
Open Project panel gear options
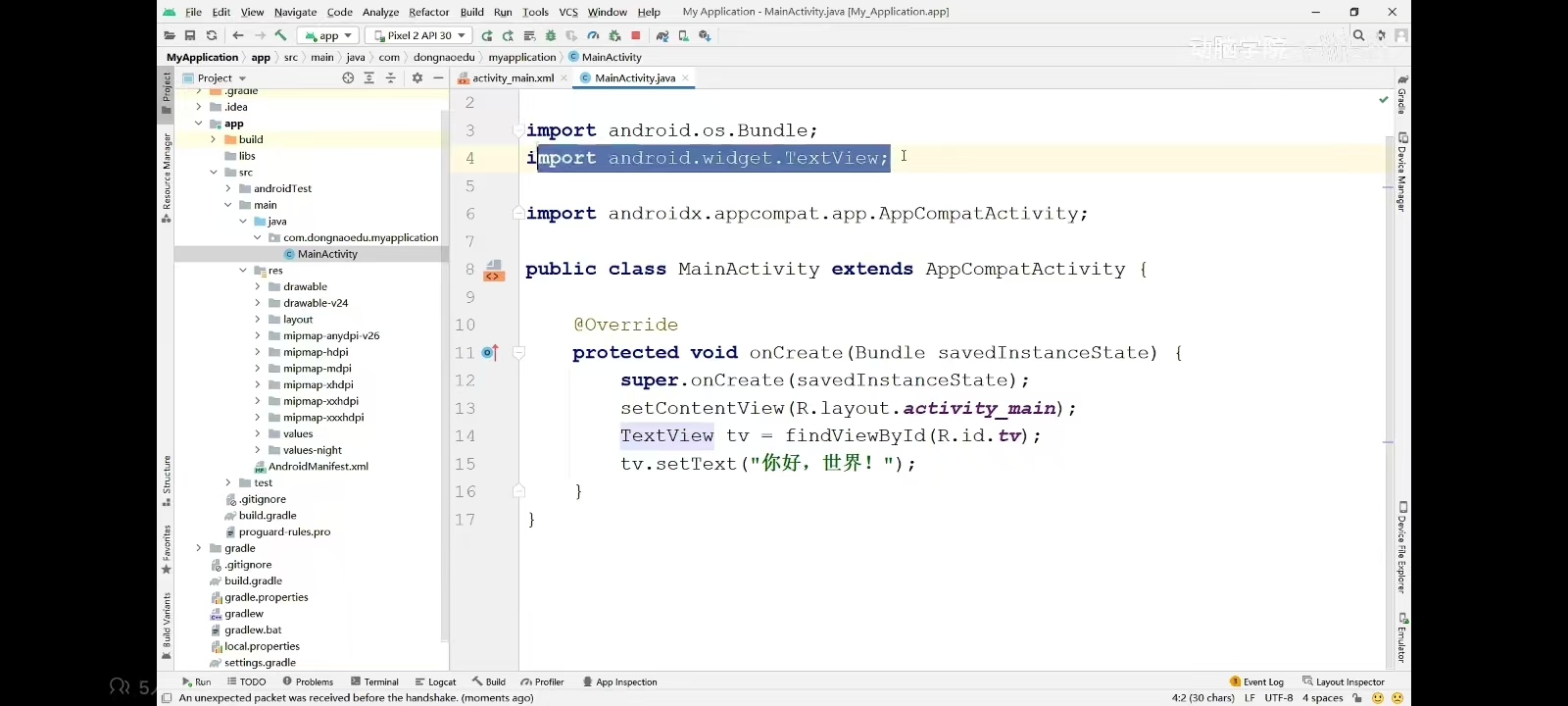tap(417, 77)
